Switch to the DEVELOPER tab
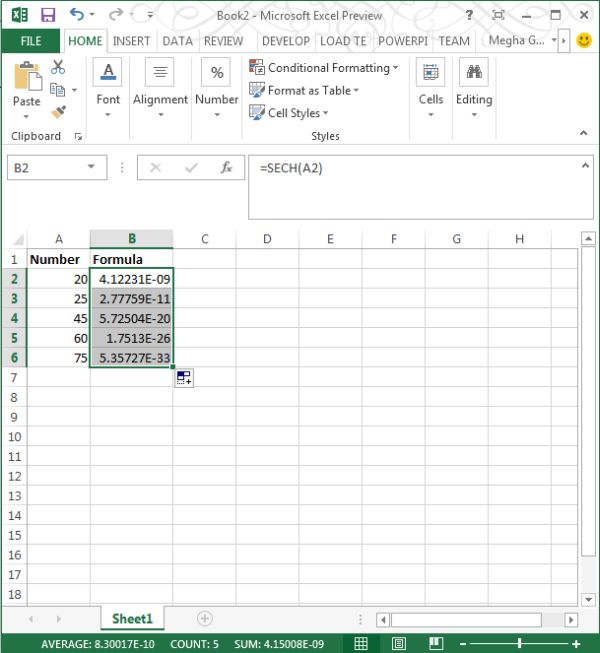 click(x=286, y=41)
